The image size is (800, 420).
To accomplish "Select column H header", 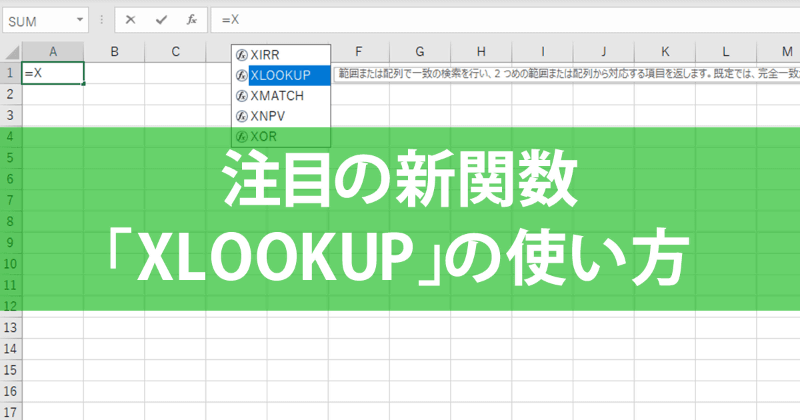I will click(481, 52).
